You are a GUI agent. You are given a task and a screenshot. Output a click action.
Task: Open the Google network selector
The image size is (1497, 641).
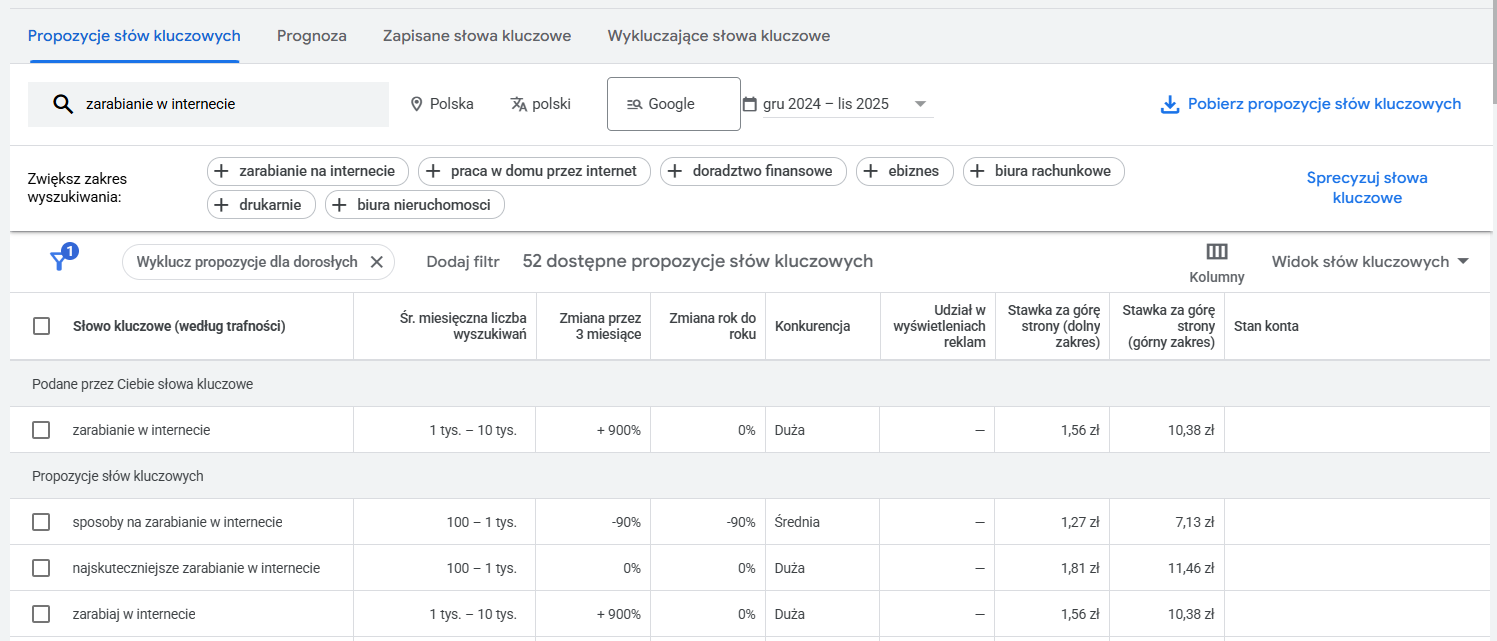pyautogui.click(x=673, y=103)
